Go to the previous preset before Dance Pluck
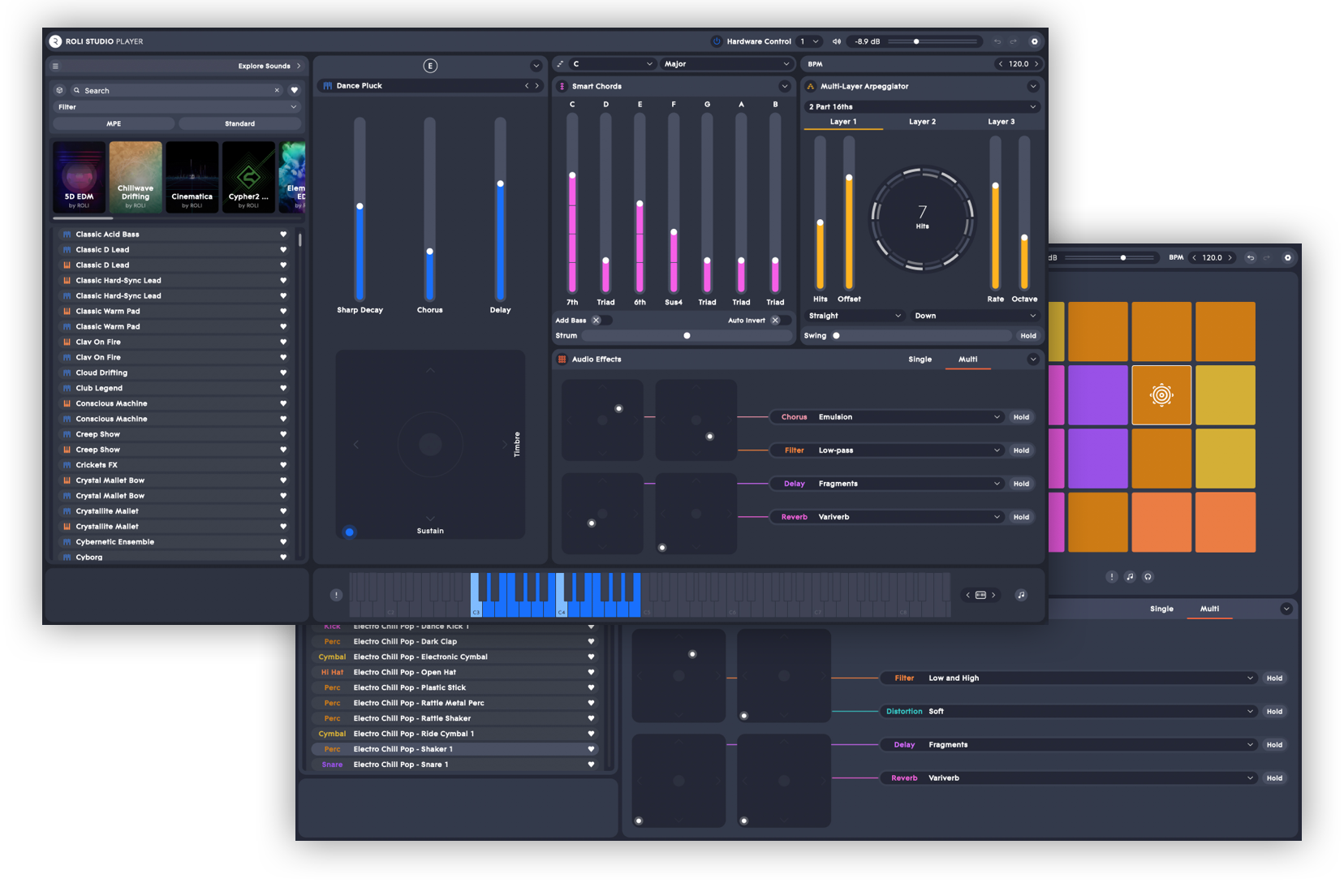The height and width of the screenshot is (896, 1344). 527,85
